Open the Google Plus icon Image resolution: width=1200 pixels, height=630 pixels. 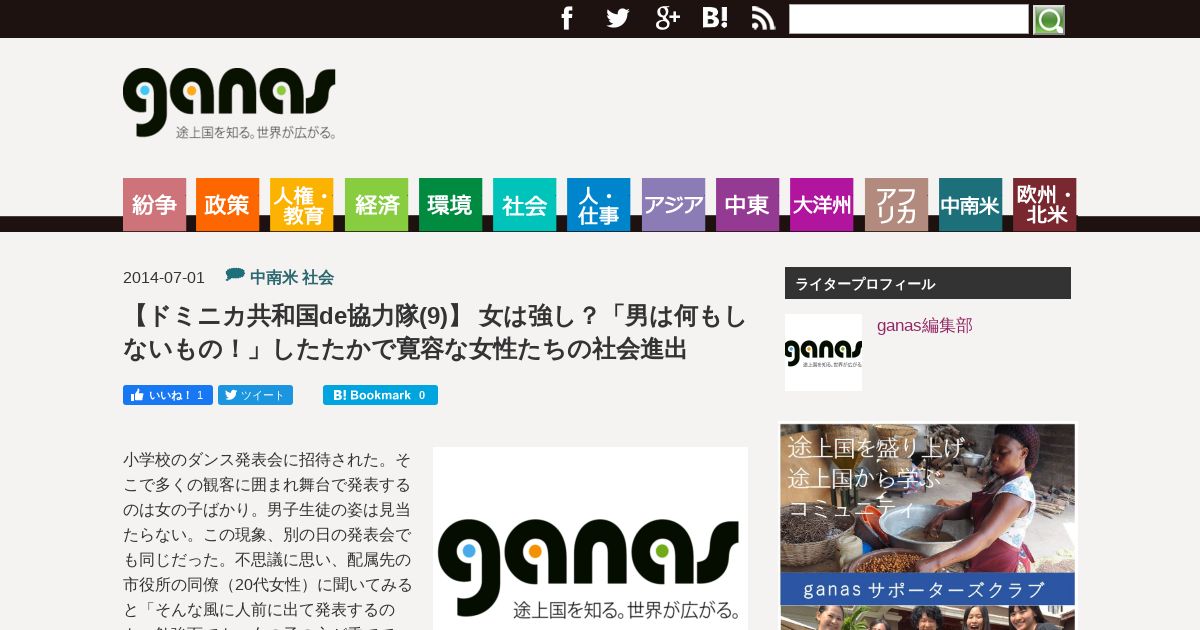click(667, 18)
